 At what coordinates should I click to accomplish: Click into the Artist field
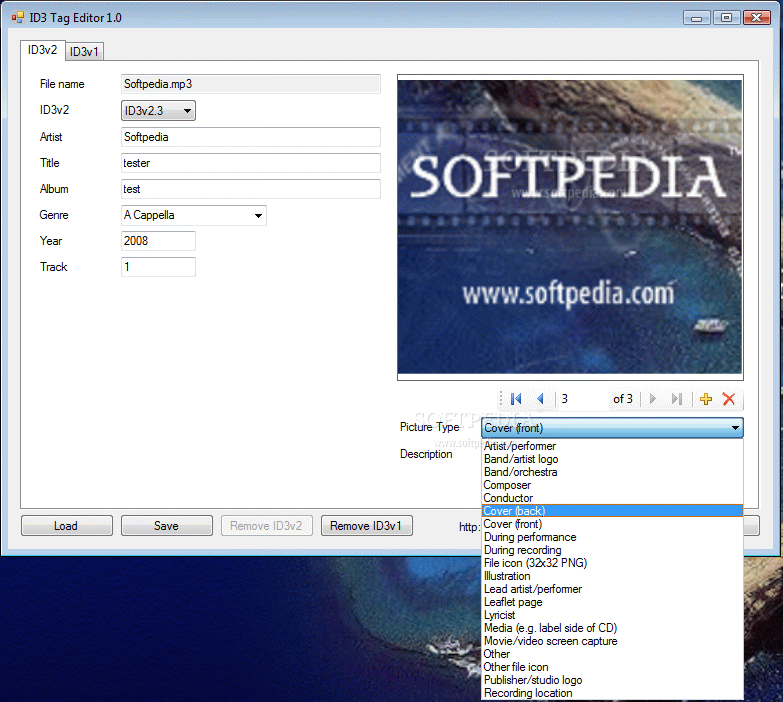coord(251,137)
